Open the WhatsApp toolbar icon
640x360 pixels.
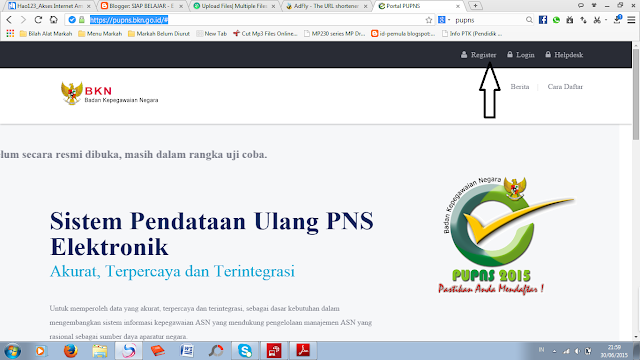click(556, 20)
